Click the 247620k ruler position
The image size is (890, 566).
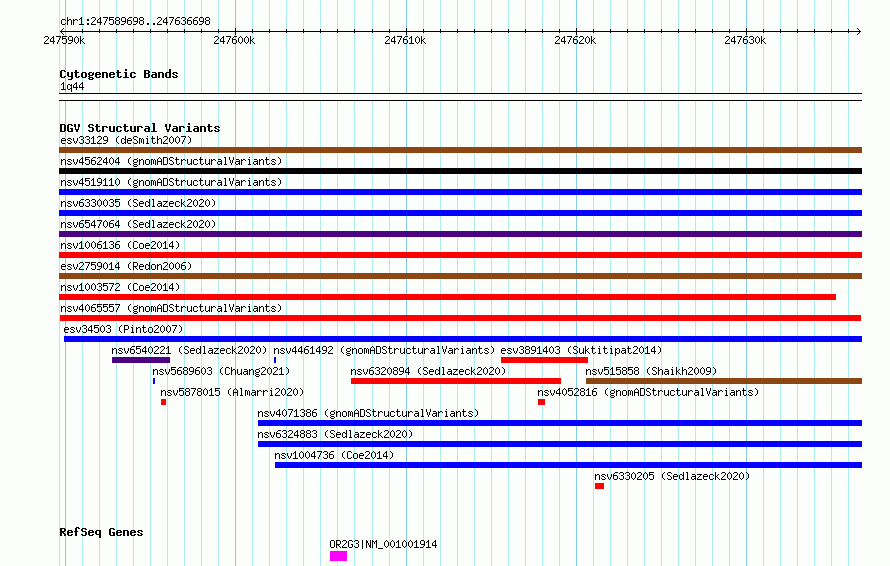pyautogui.click(x=575, y=40)
